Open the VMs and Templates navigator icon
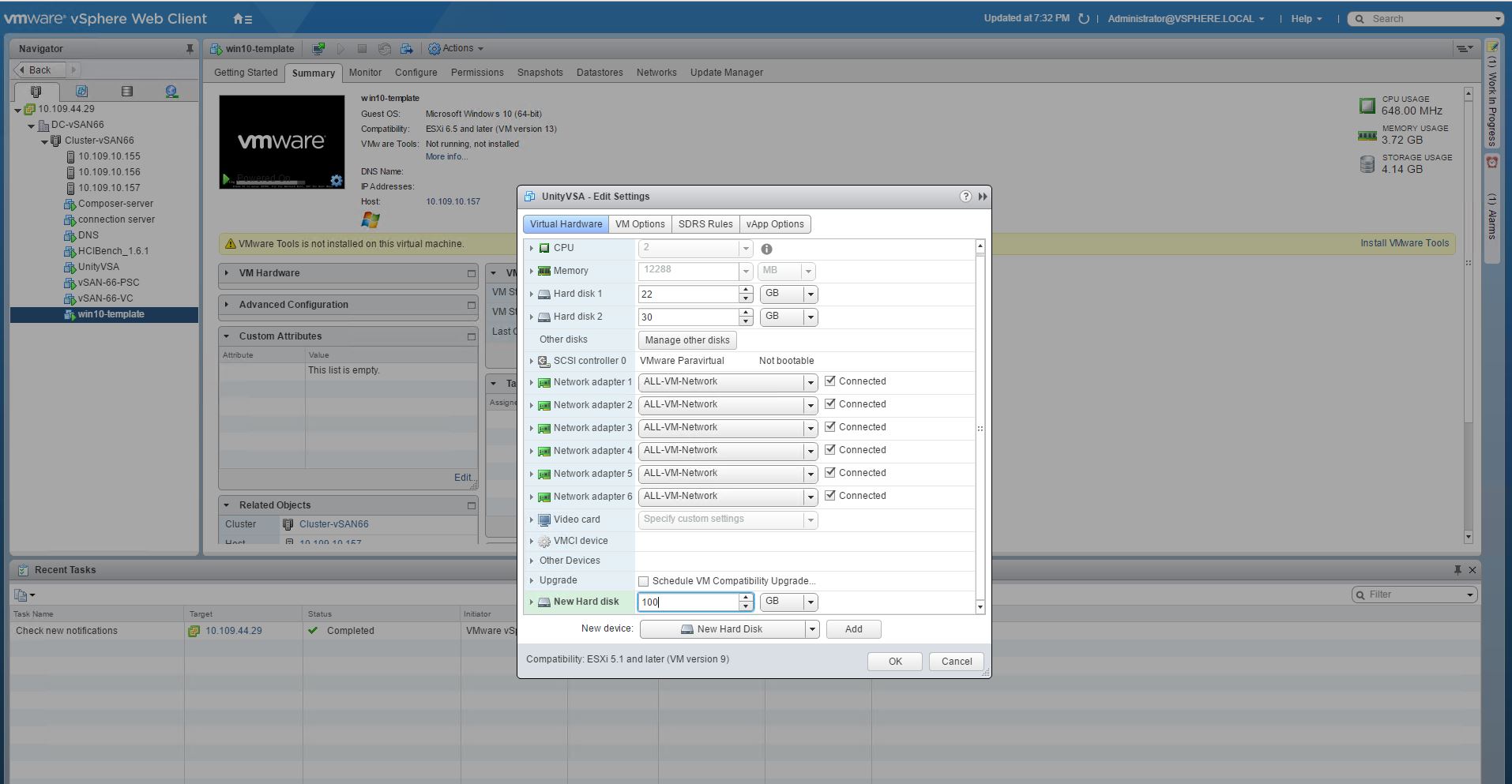This screenshot has height=784, width=1512. tap(81, 92)
